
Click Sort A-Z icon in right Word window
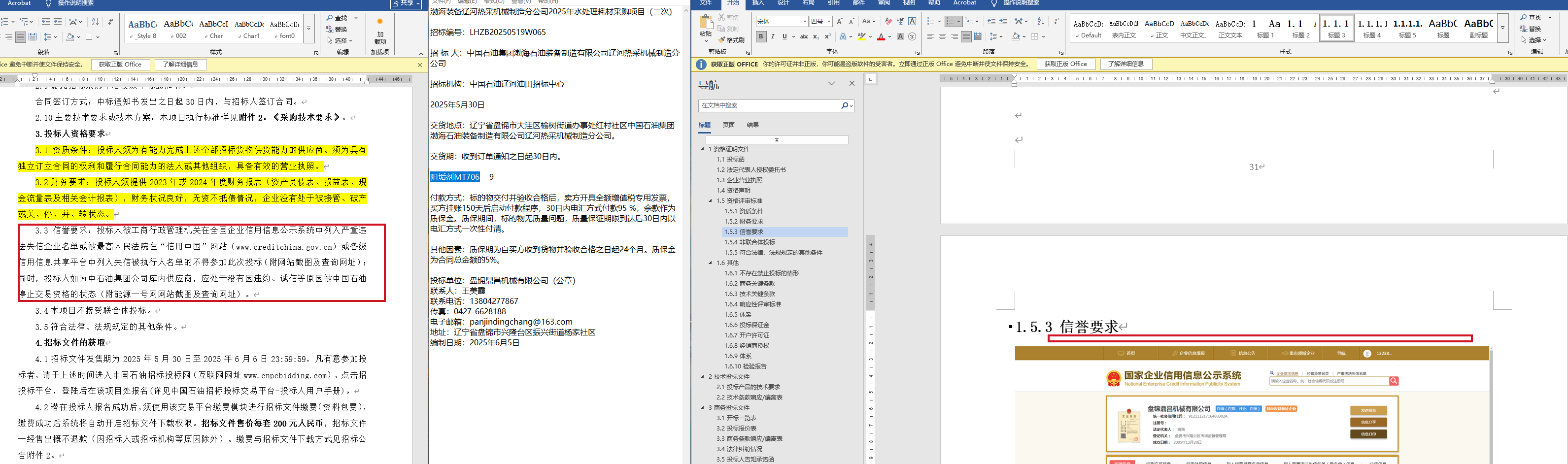(x=1041, y=21)
